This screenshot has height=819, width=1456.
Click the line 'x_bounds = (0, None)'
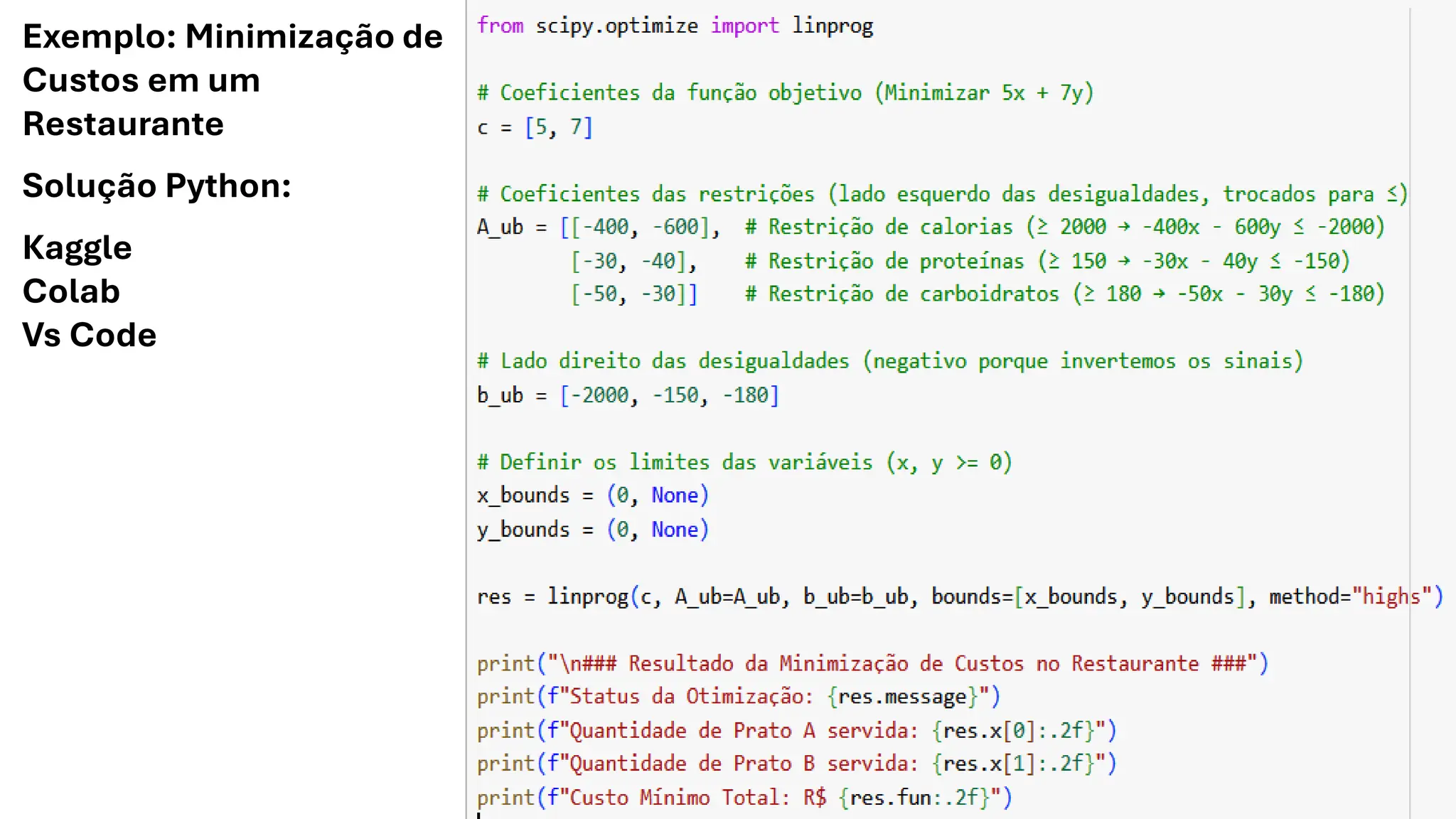click(x=593, y=496)
